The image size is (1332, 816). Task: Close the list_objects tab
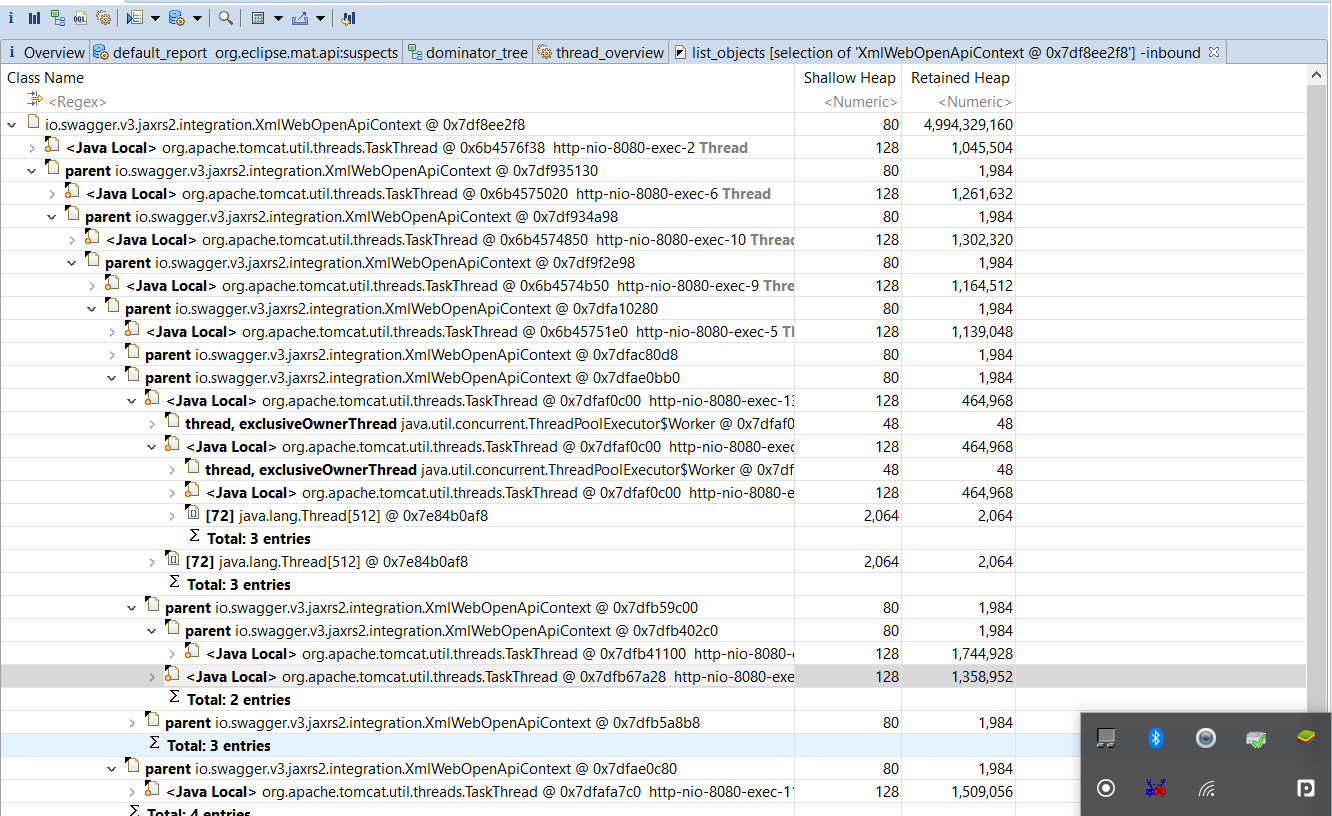[1213, 51]
